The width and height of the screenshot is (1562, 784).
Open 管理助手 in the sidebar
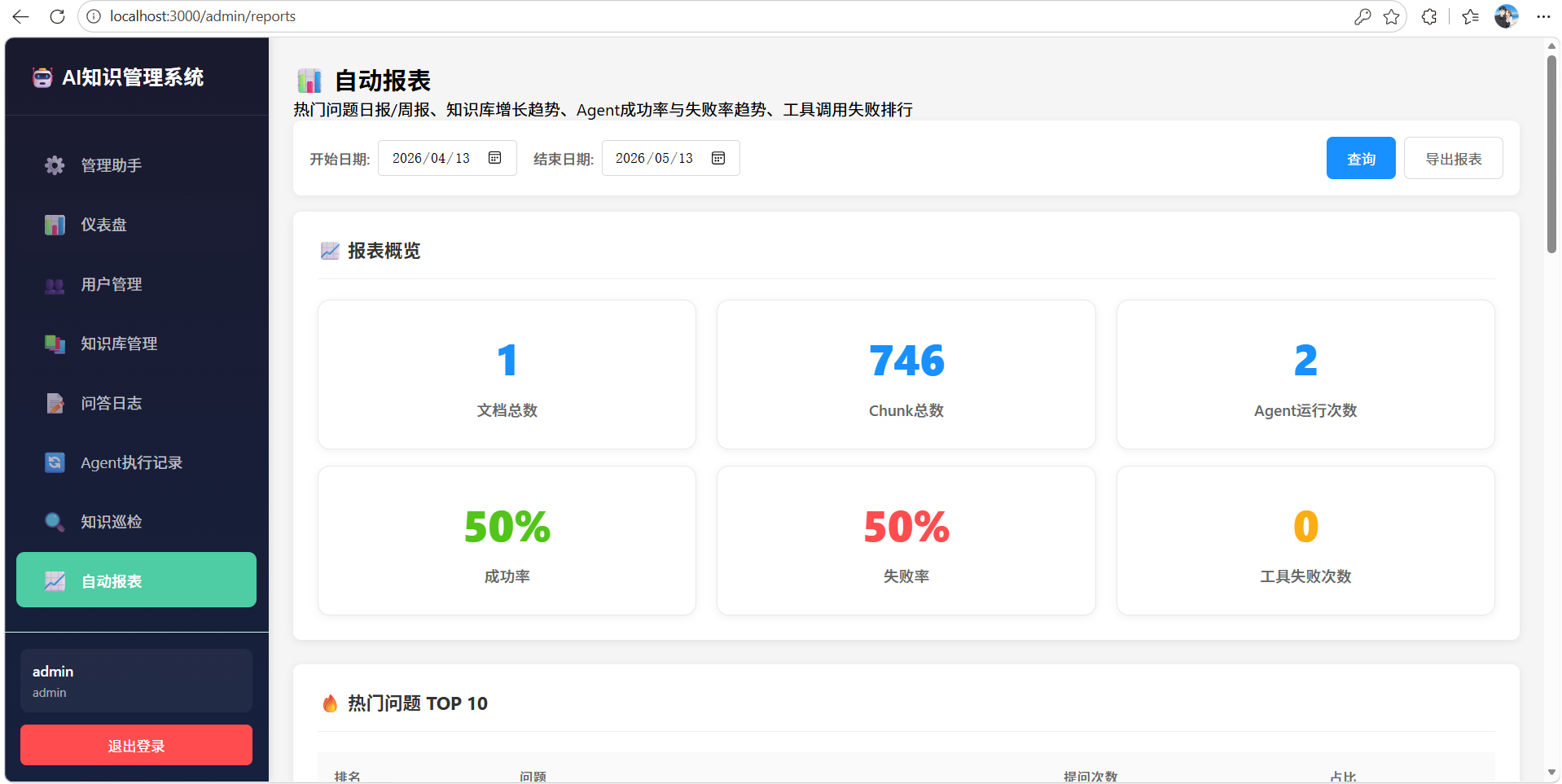(136, 165)
